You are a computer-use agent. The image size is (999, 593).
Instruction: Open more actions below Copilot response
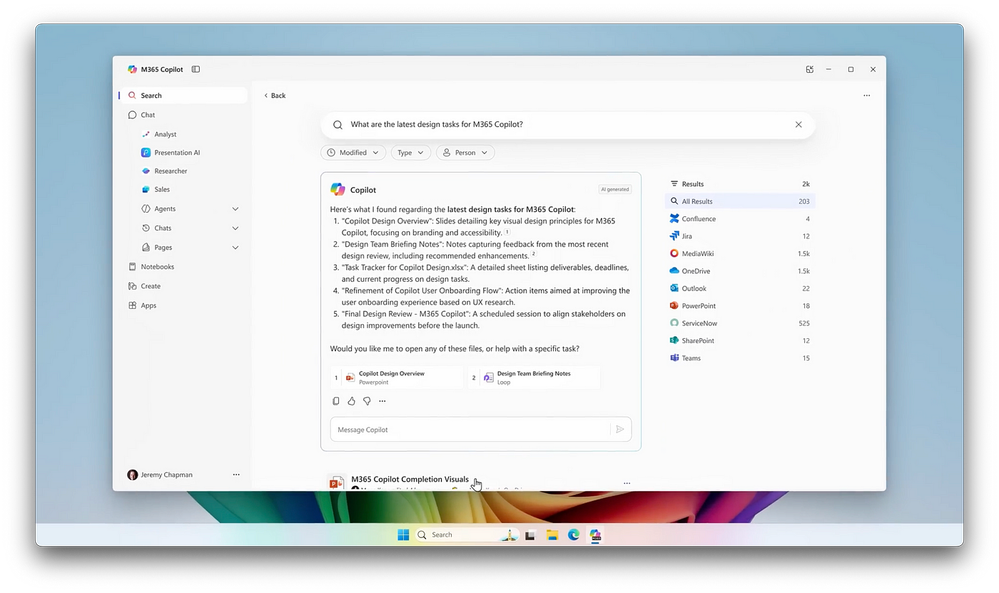(382, 401)
